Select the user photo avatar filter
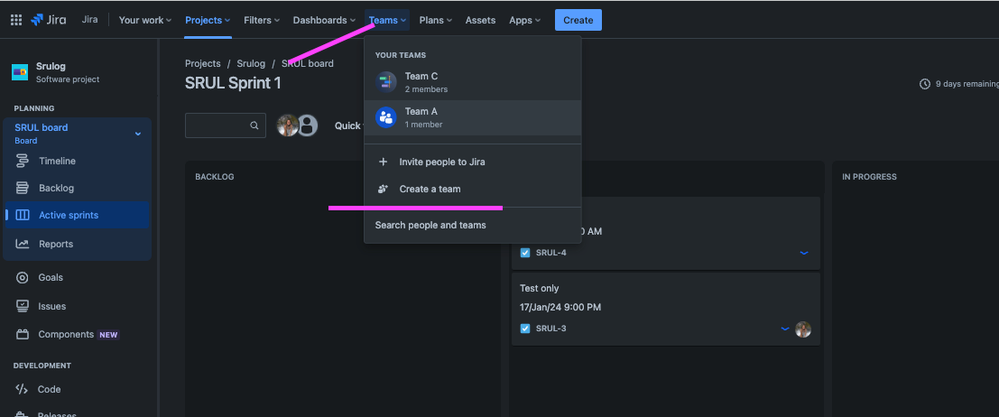The height and width of the screenshot is (417, 999). point(287,125)
